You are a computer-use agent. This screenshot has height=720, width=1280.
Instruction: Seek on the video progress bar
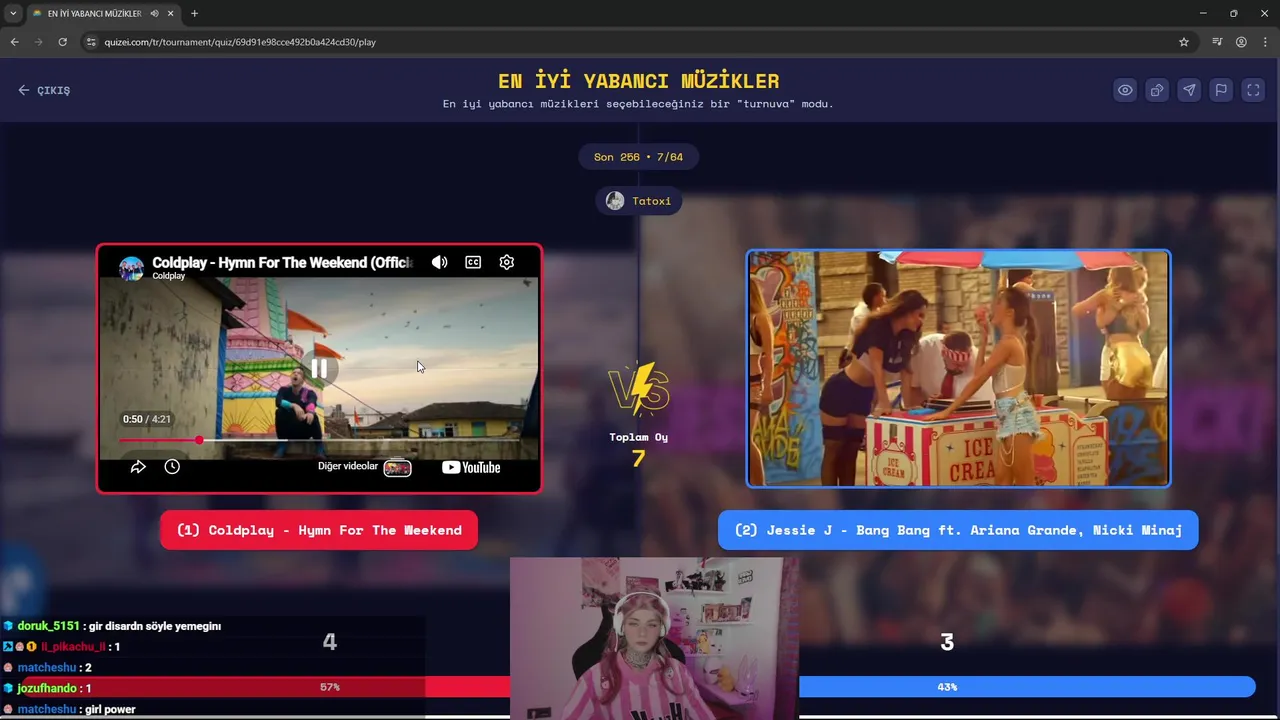tap(319, 440)
